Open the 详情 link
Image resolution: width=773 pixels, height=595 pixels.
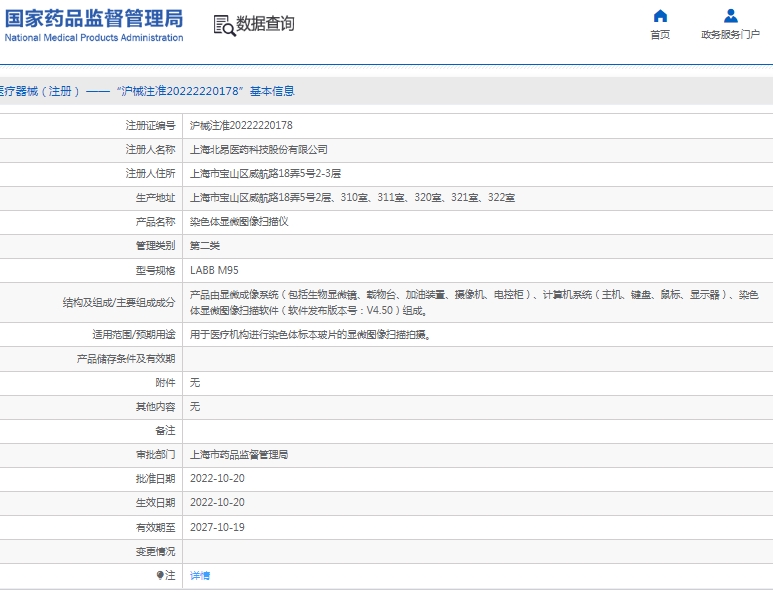coord(200,575)
